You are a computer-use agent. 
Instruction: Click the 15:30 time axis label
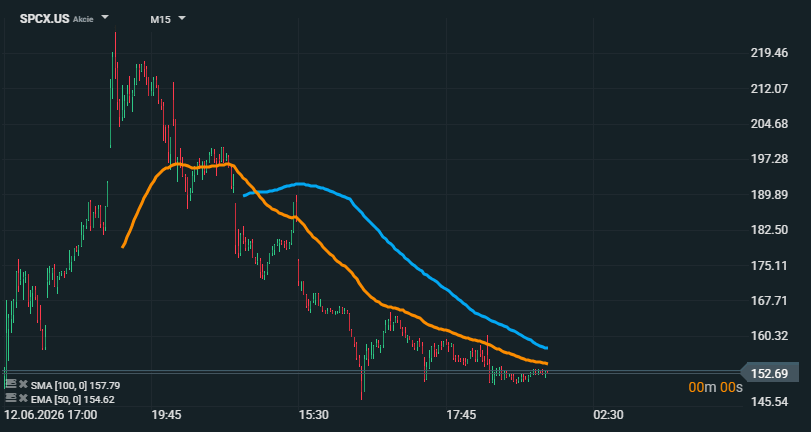click(x=313, y=415)
